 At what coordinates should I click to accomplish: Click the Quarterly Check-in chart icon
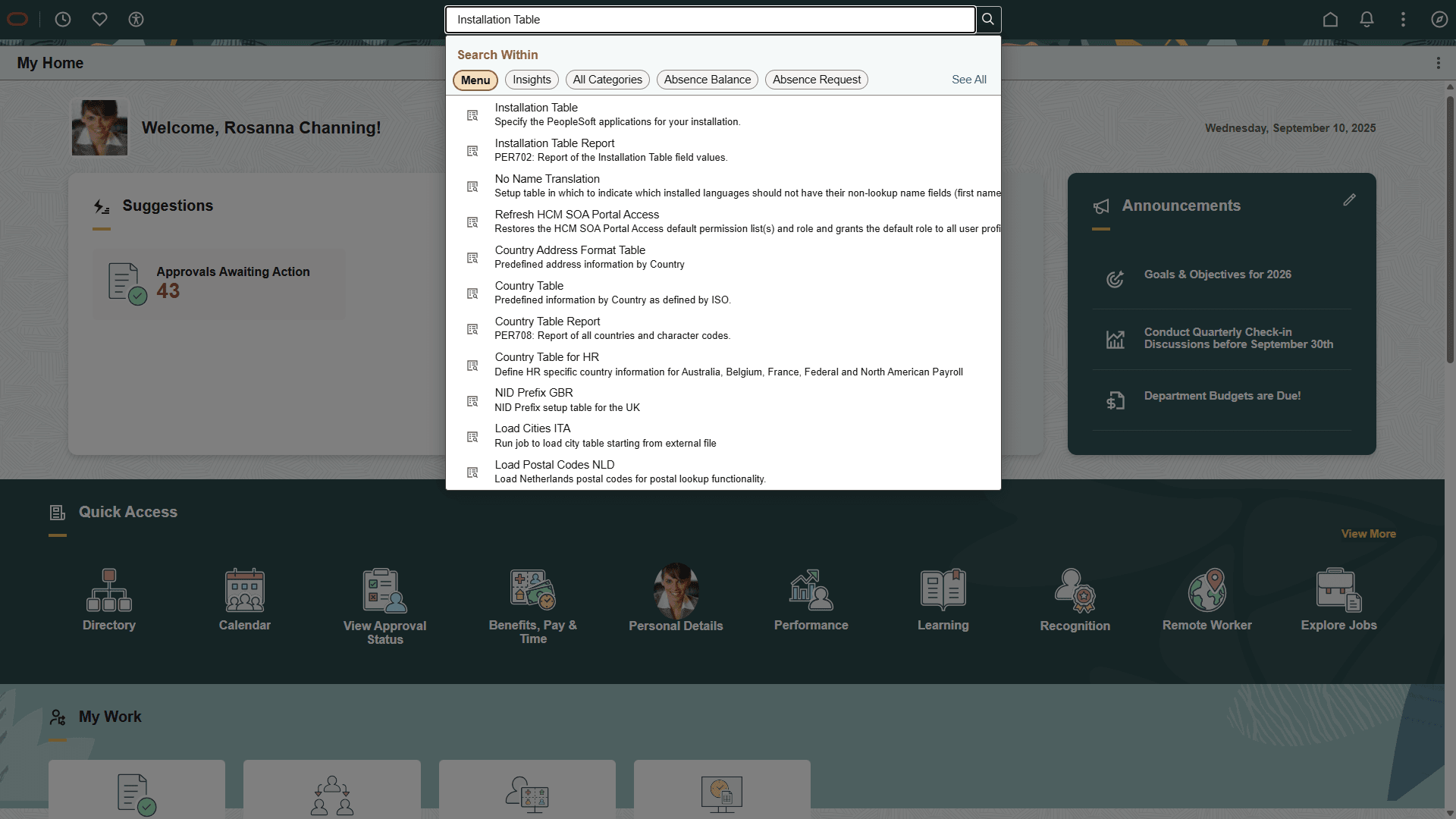coord(1115,339)
